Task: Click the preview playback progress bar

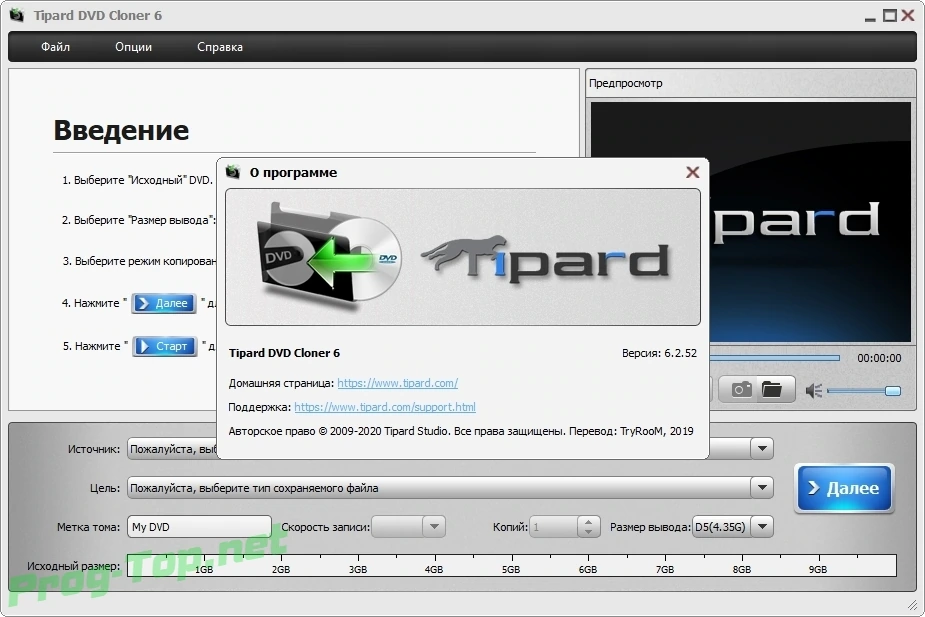Action: point(775,358)
